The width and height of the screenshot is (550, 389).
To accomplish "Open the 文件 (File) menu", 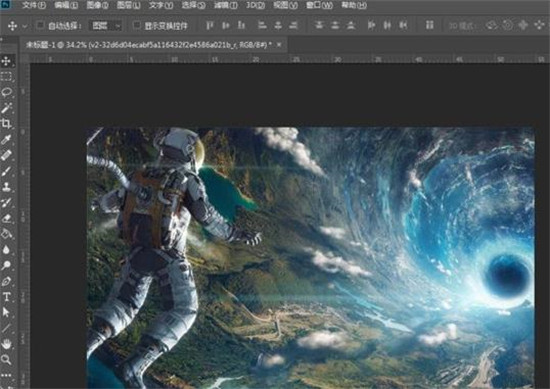I will pyautogui.click(x=34, y=5).
